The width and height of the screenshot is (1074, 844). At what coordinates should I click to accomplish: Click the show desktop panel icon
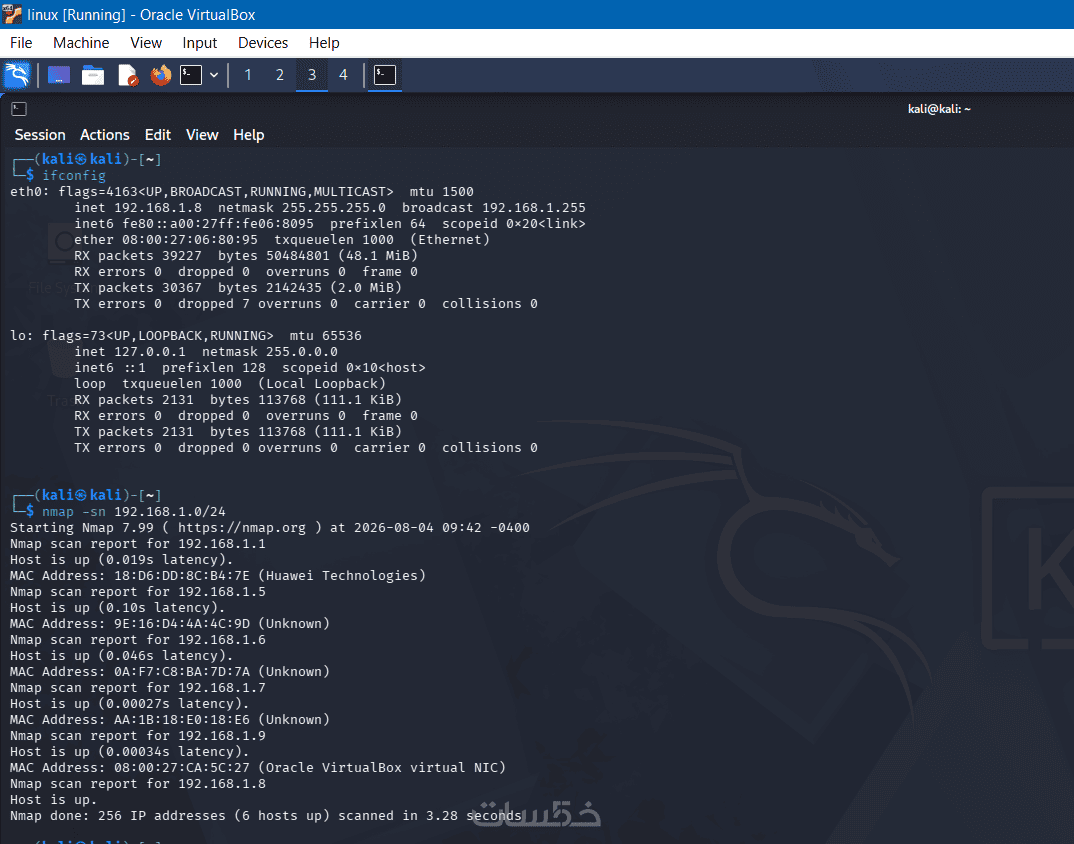click(59, 75)
